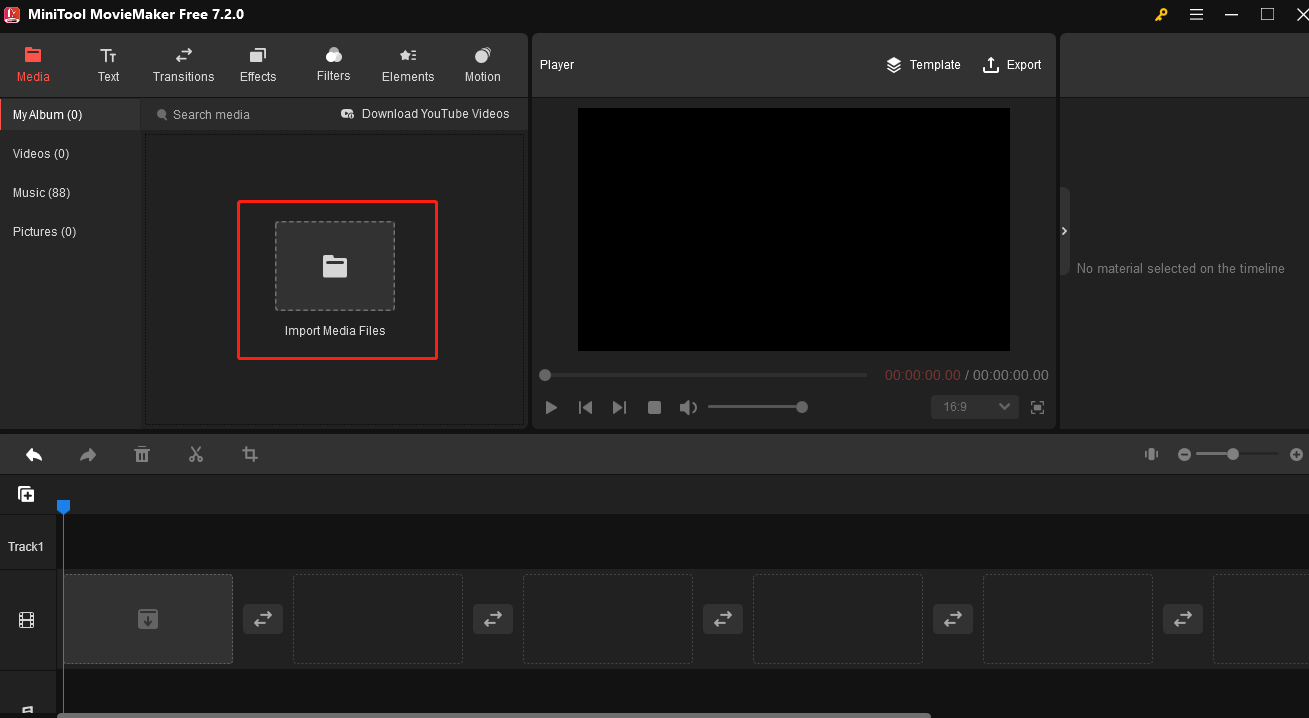Click the fifth transition slot icon
Screen dimensions: 1309x718
1183,619
